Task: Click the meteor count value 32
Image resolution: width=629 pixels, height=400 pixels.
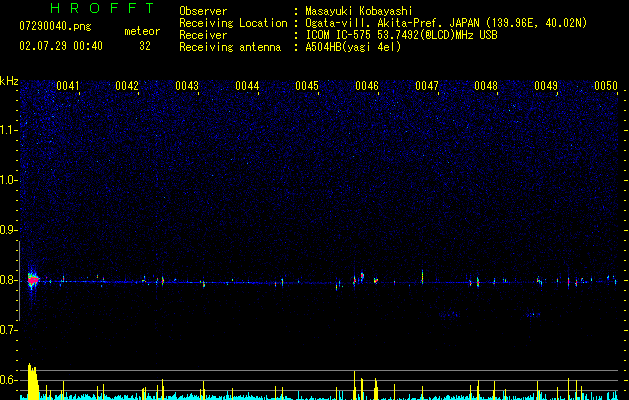Action: [x=145, y=46]
